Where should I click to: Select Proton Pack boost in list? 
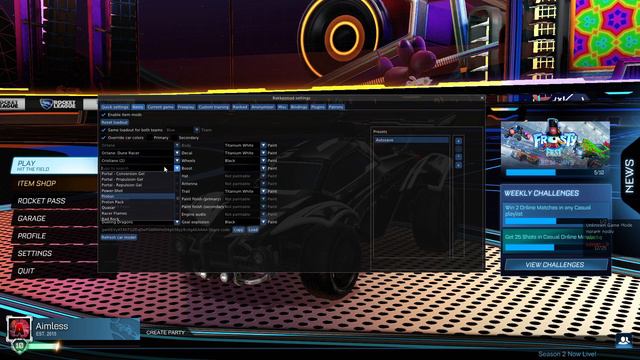coord(138,202)
